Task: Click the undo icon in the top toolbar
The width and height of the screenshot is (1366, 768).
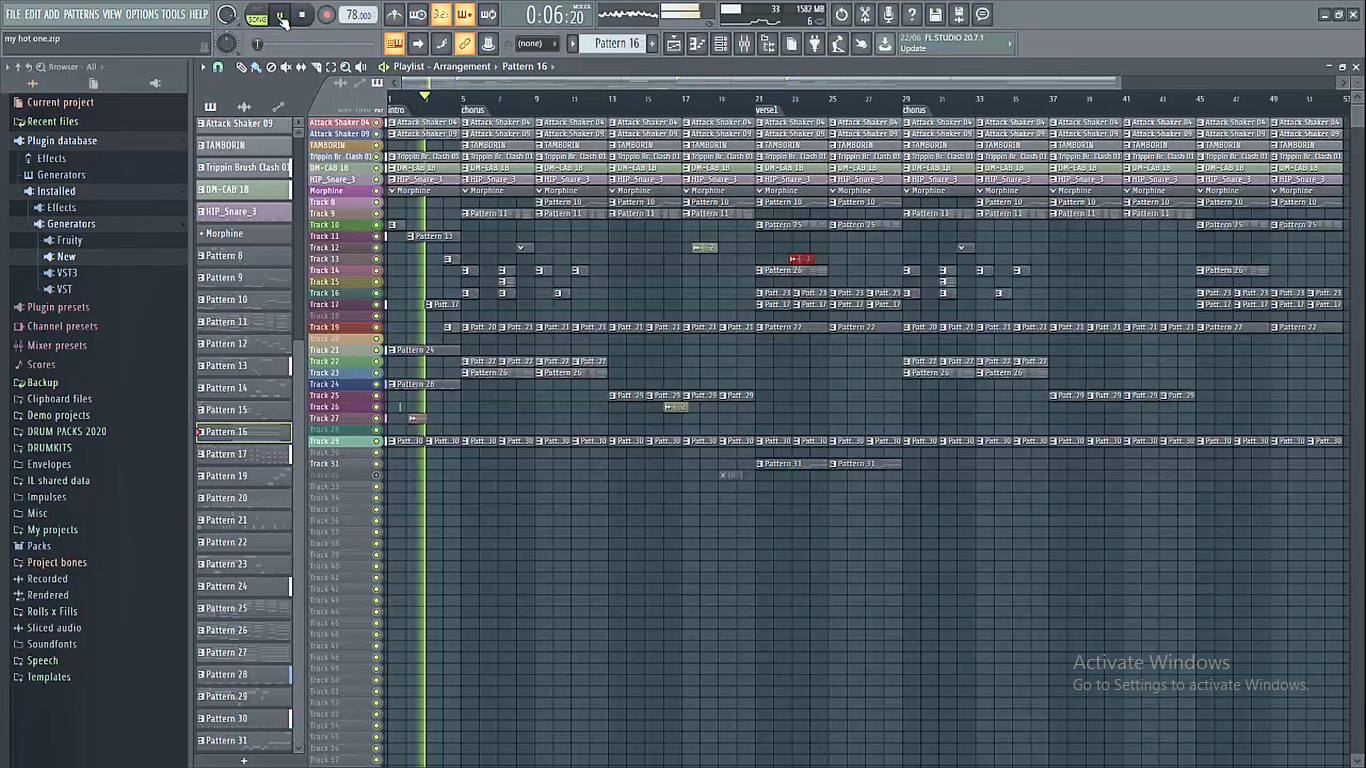Action: pyautogui.click(x=843, y=14)
